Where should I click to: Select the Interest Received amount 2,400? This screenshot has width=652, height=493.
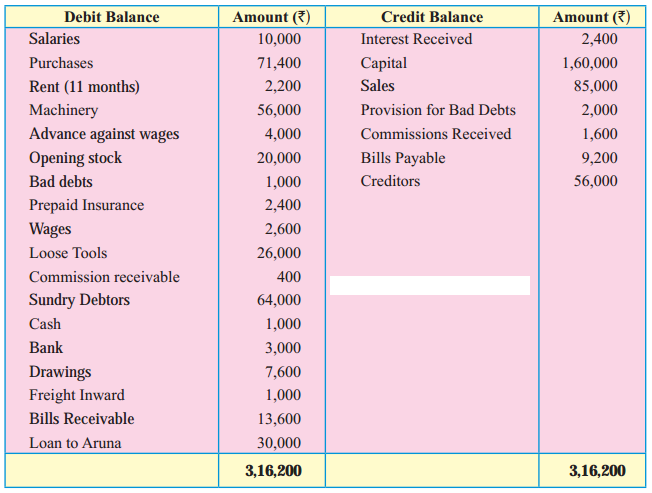[x=599, y=39]
